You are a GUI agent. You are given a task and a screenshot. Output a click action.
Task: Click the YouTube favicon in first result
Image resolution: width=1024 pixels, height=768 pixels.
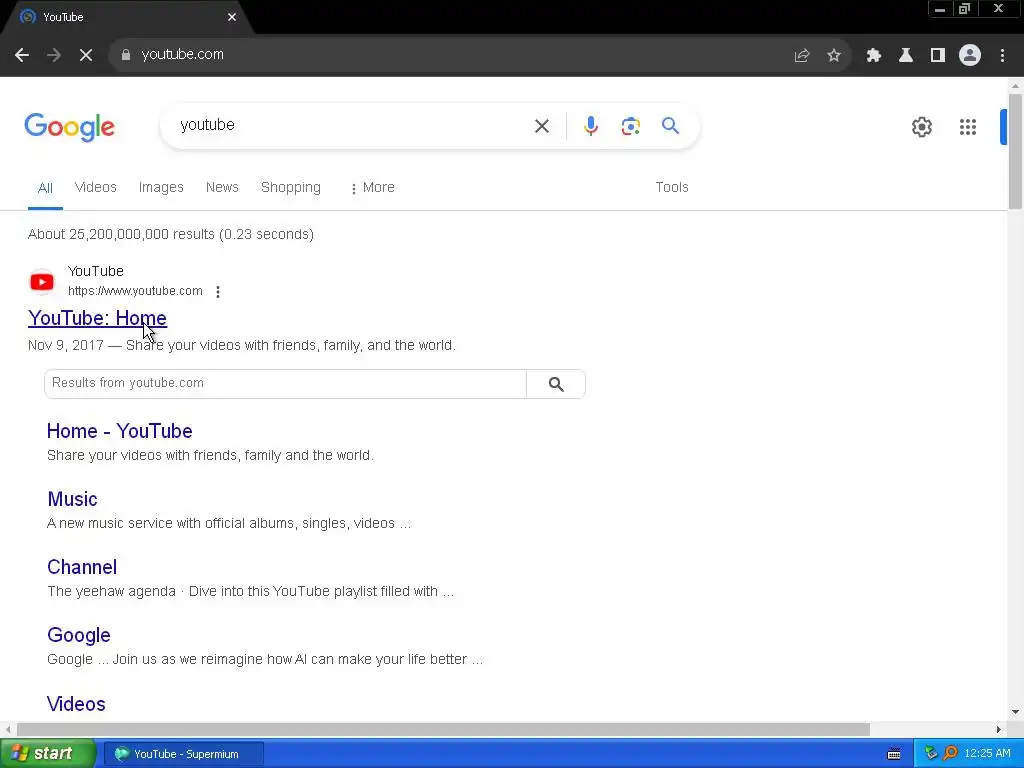coord(42,282)
